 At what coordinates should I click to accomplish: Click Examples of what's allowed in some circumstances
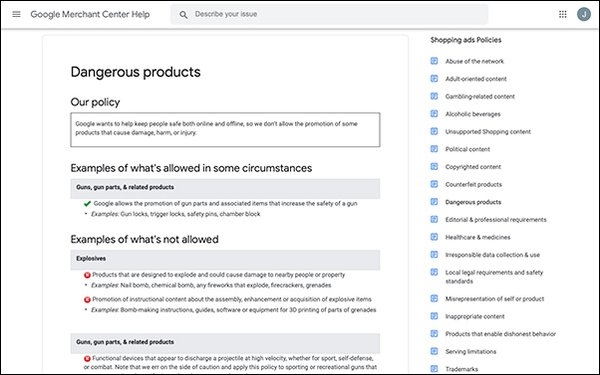[191, 168]
